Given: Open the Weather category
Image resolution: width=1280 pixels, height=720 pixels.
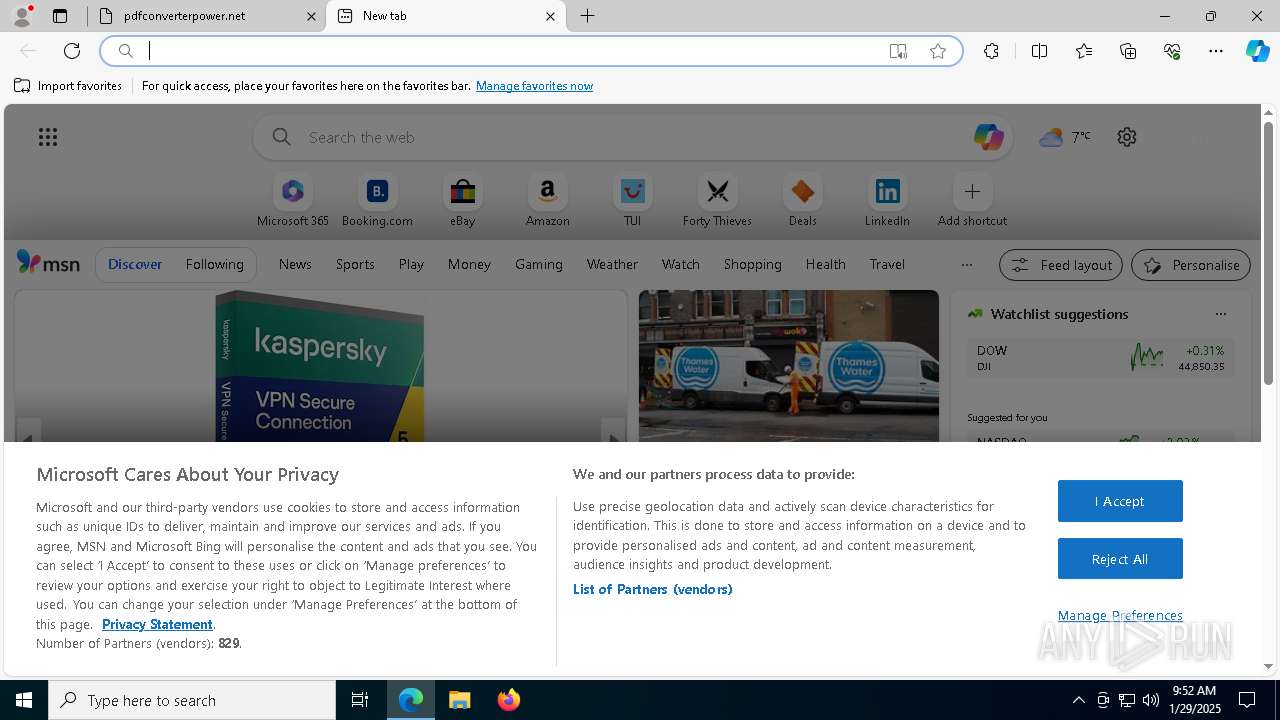Looking at the screenshot, I should (612, 264).
